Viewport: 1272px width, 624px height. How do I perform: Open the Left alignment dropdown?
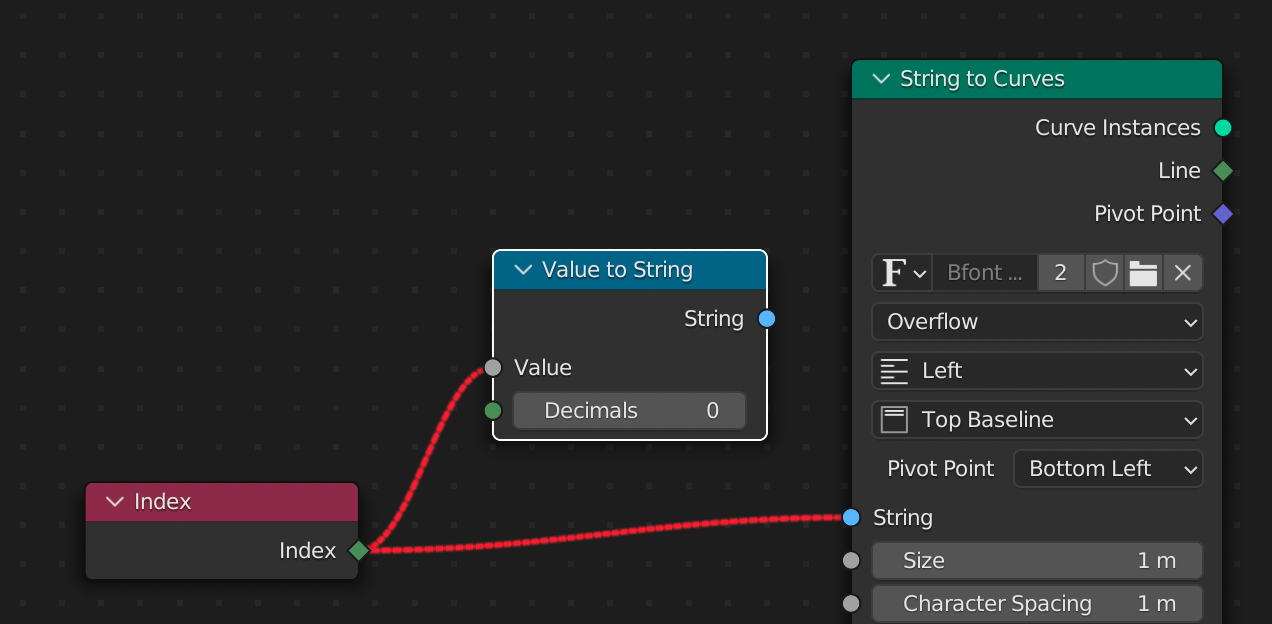click(1037, 371)
